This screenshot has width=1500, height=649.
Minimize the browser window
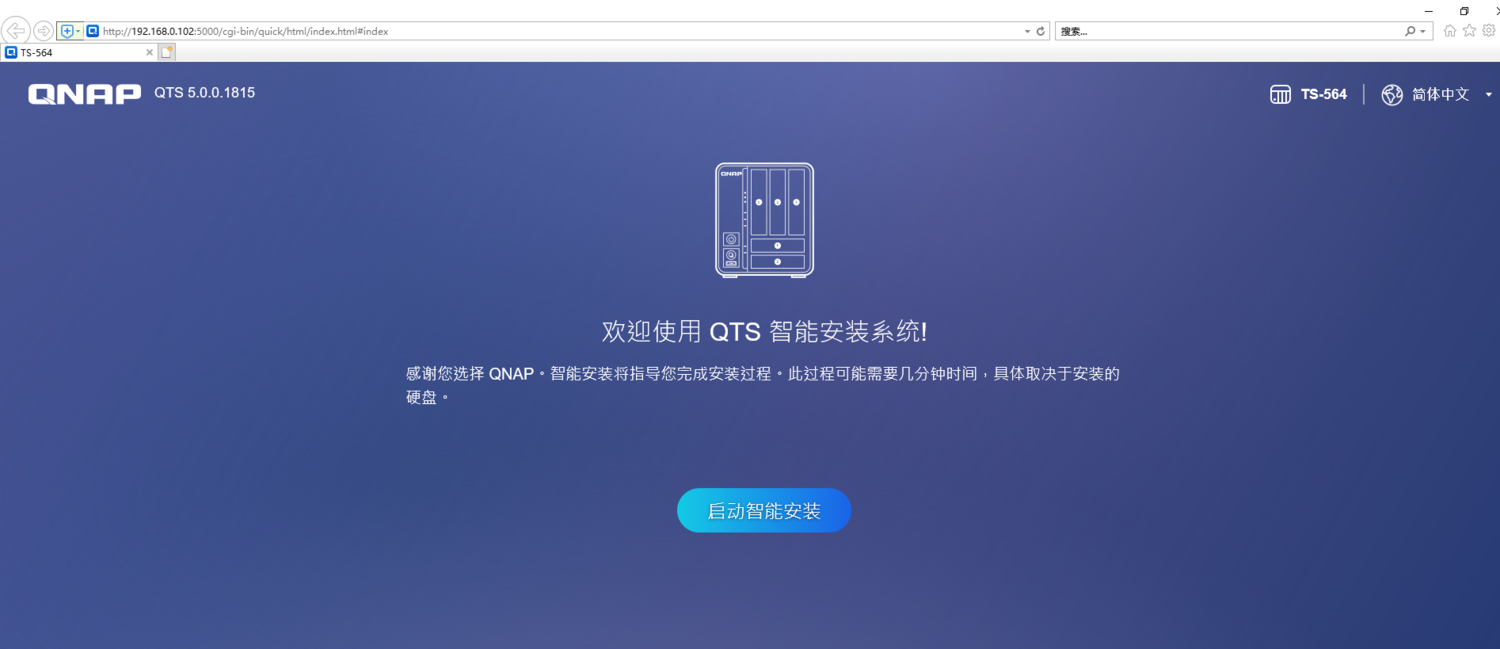coord(1430,10)
